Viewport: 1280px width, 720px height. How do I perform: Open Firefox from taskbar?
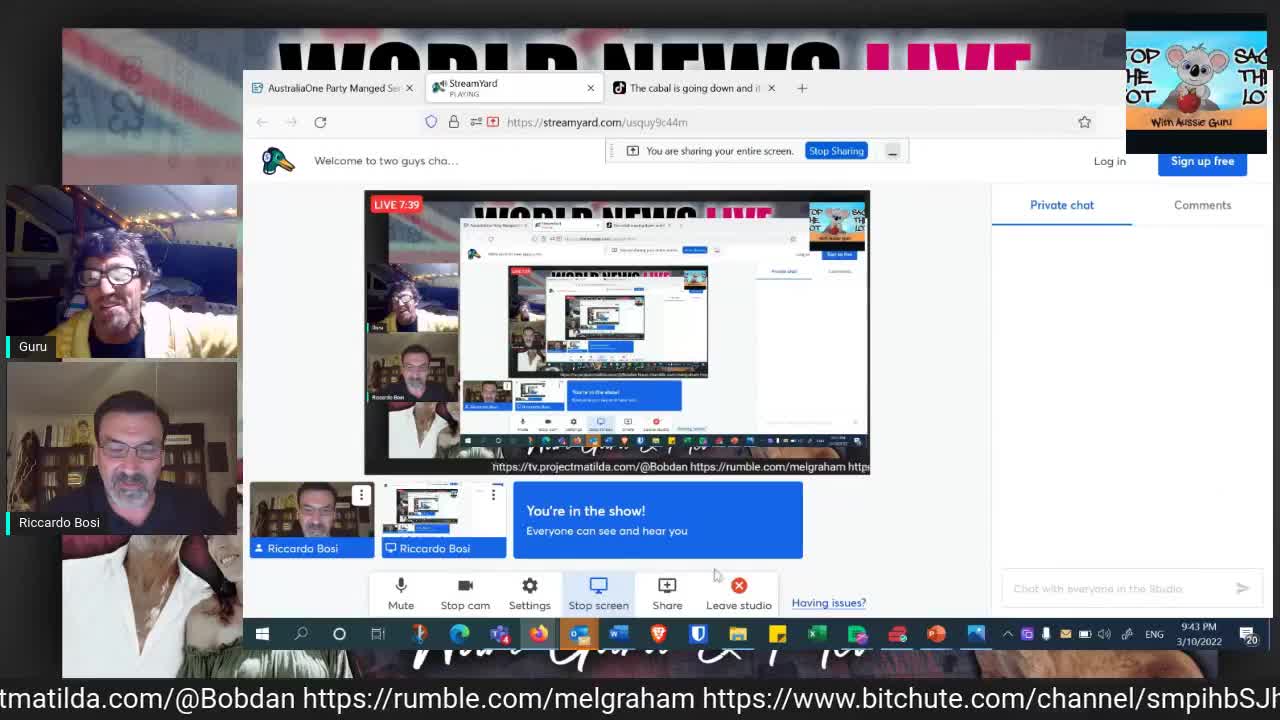click(539, 634)
